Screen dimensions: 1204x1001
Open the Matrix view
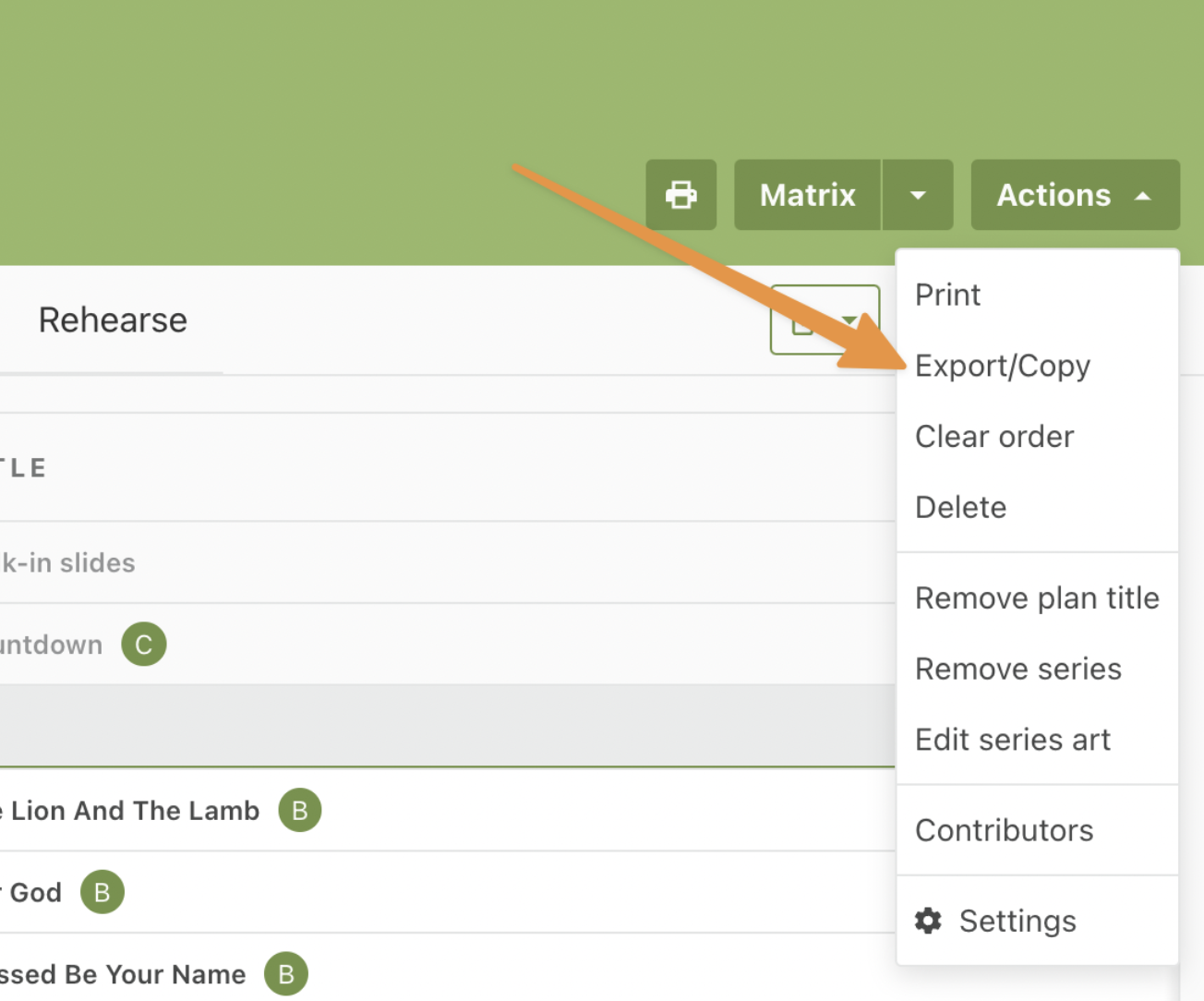pyautogui.click(x=807, y=195)
